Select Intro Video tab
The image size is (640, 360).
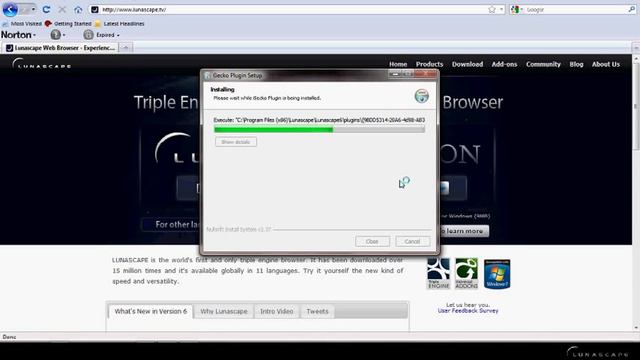click(x=277, y=311)
